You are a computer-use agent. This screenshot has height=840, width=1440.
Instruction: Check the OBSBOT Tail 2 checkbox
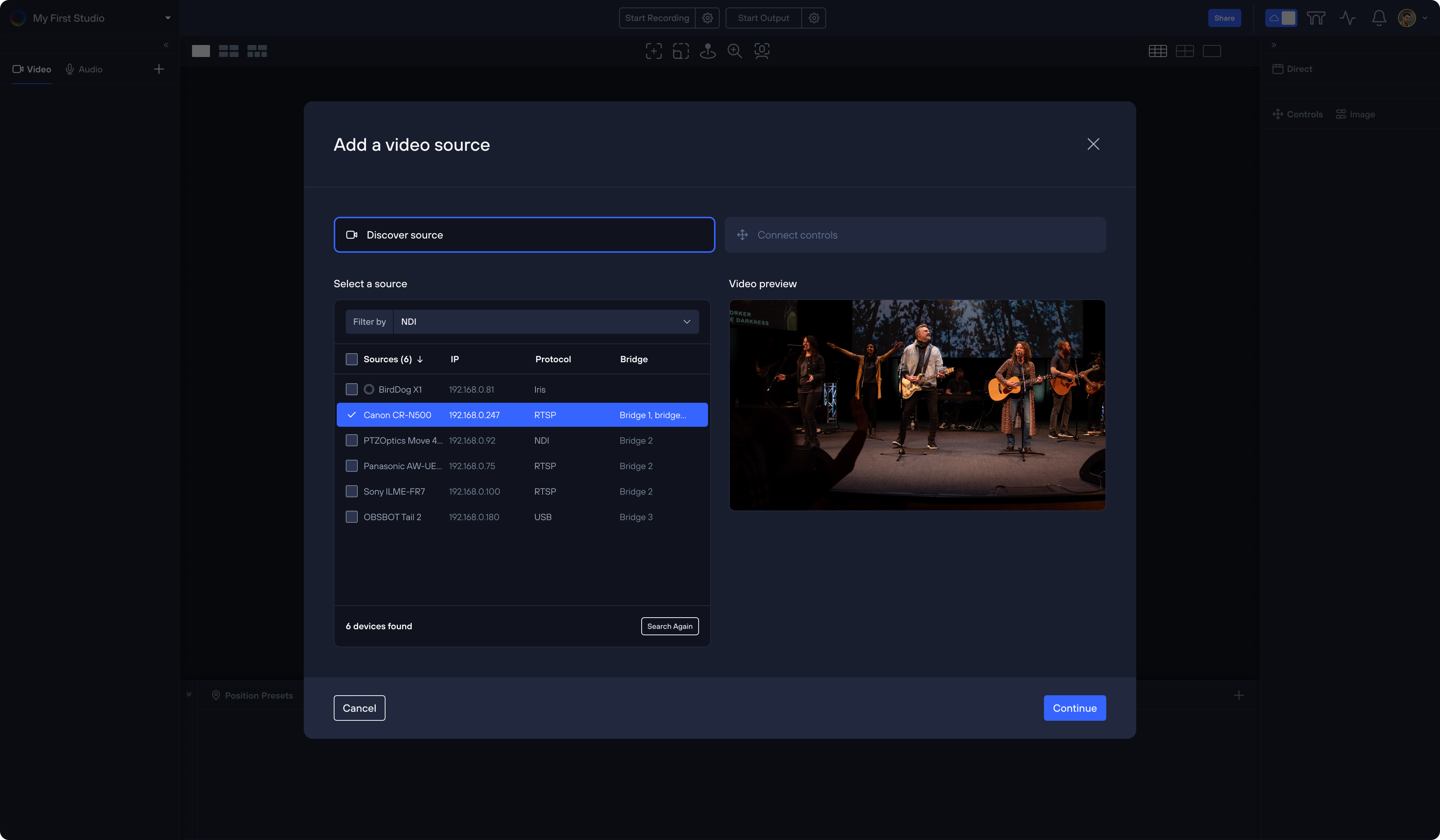[x=351, y=517]
